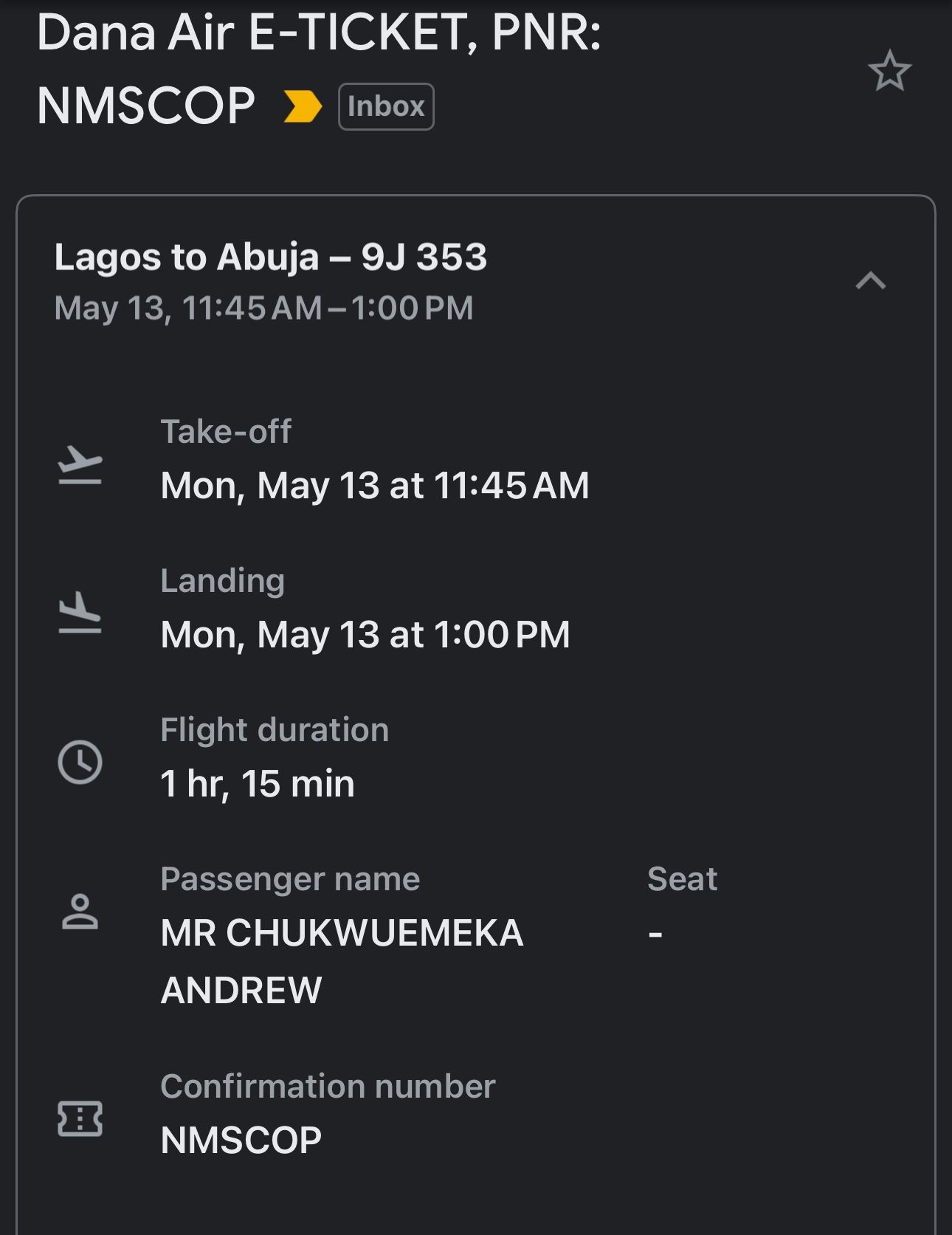This screenshot has height=1235, width=952.
Task: Select landing time Mon, May 13 1:00 PM
Action: [365, 635]
